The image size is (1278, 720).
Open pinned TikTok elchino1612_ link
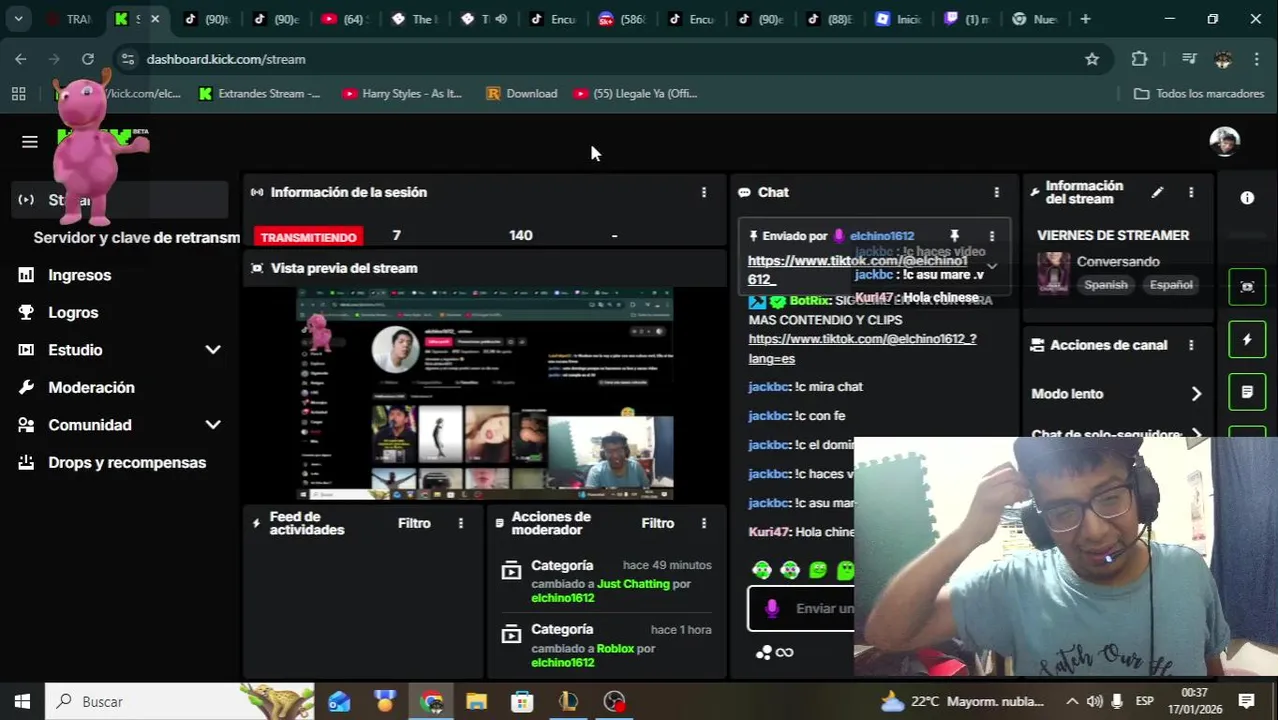tap(858, 270)
